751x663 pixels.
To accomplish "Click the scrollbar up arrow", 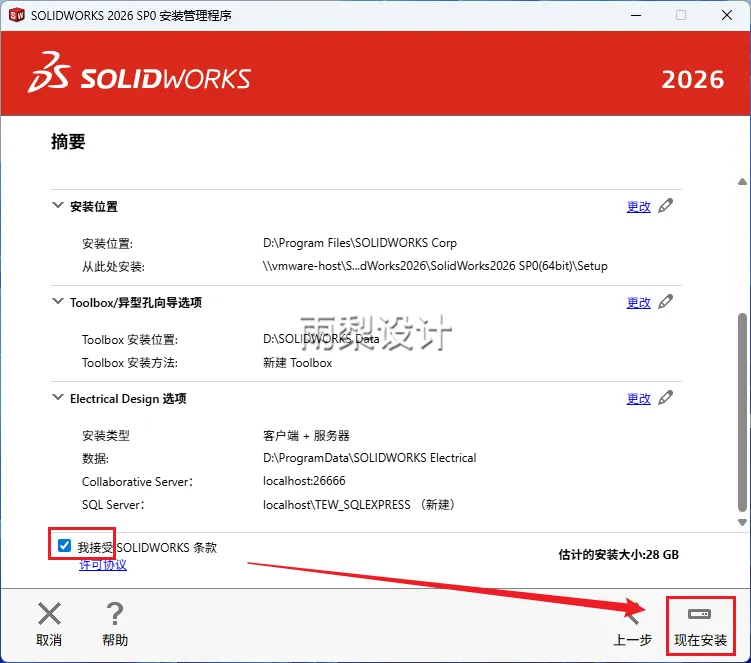I will [x=742, y=182].
